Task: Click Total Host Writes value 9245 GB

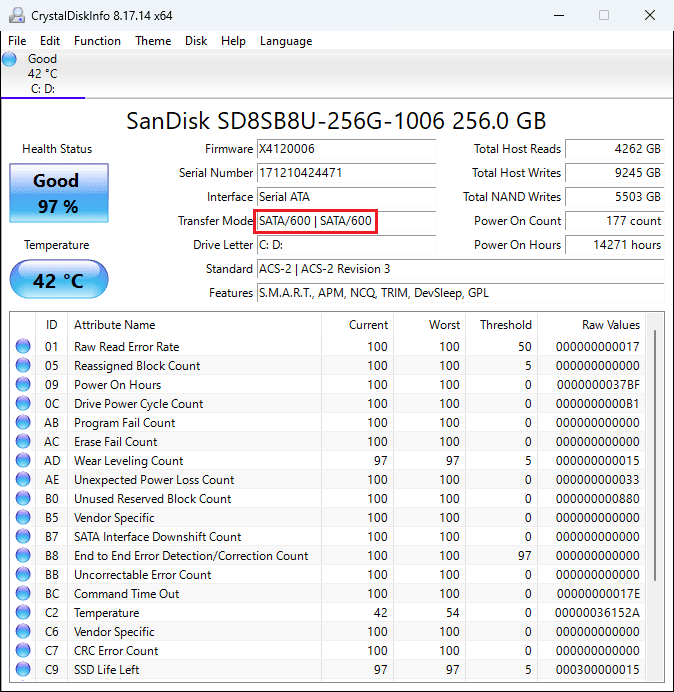Action: (614, 173)
